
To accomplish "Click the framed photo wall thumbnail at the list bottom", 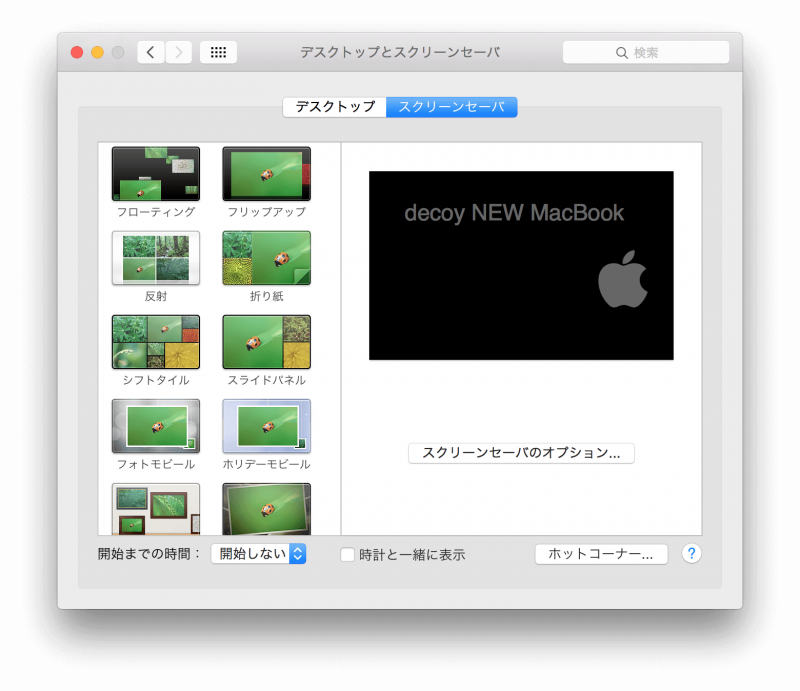I will [156, 509].
